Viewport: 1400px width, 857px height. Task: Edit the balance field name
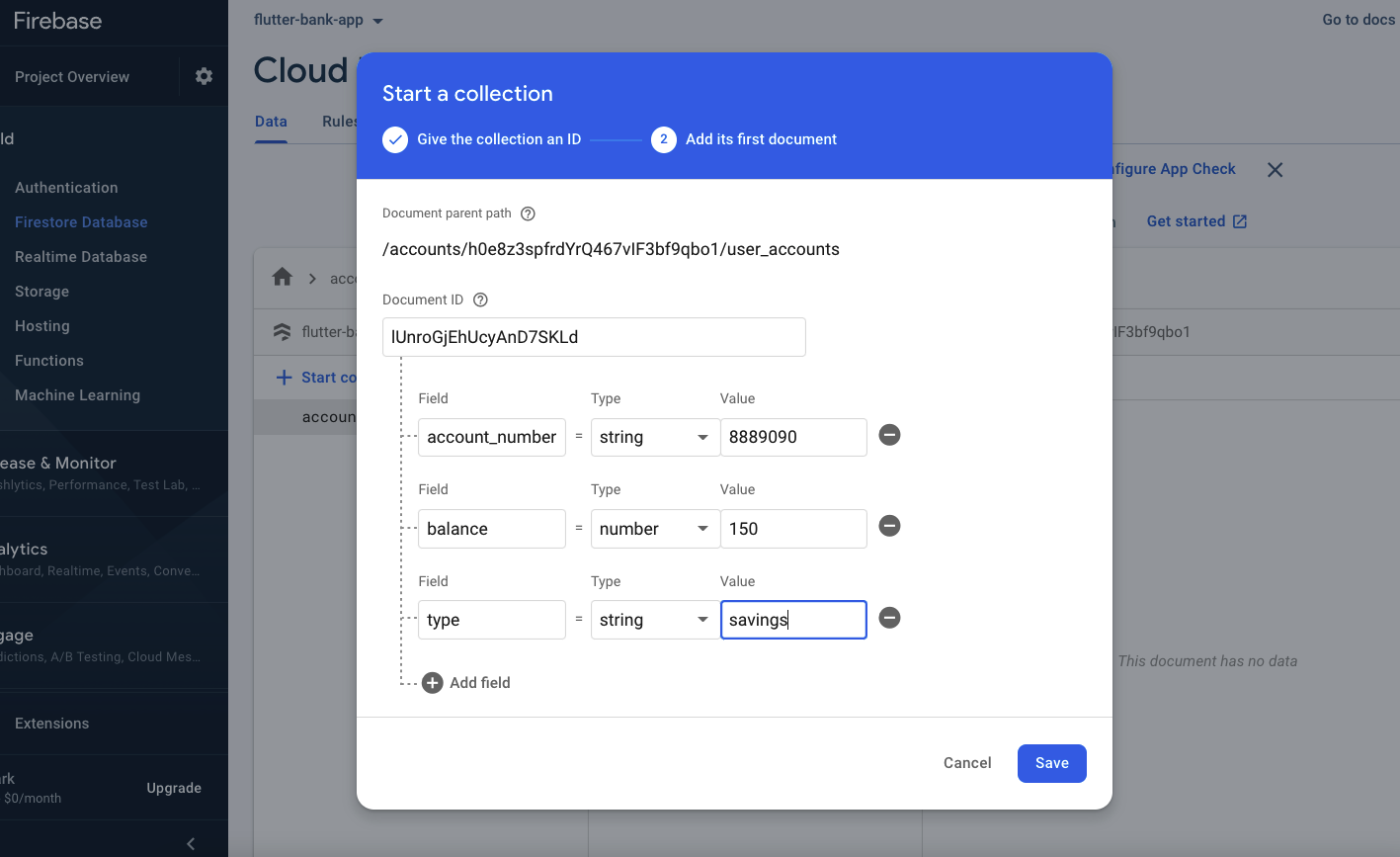tap(492, 529)
